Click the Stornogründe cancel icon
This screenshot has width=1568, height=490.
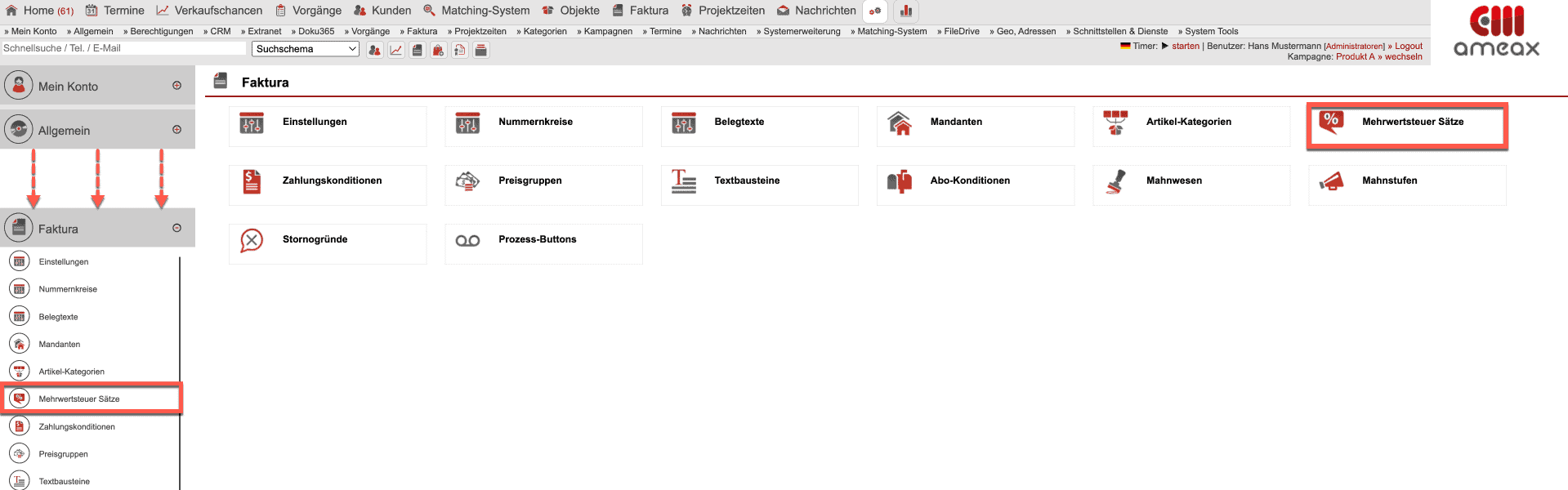click(x=252, y=240)
